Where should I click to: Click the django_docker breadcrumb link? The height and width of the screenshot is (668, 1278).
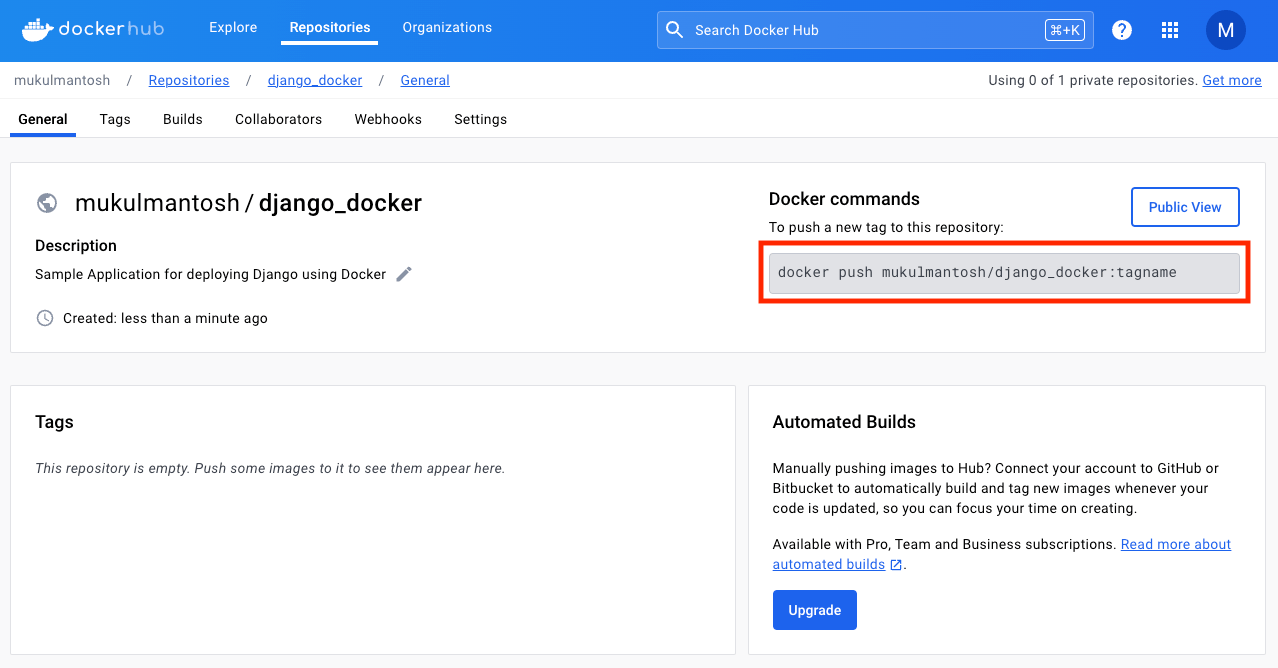click(315, 80)
